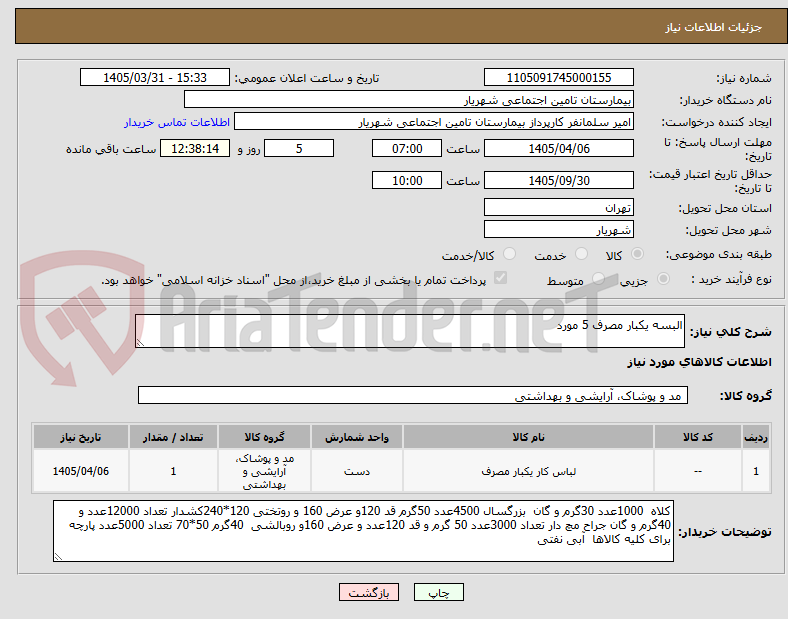This screenshot has width=788, height=619.
Task: Click the announcement date field 1405/03/31 - 15:33
Action: [155, 78]
